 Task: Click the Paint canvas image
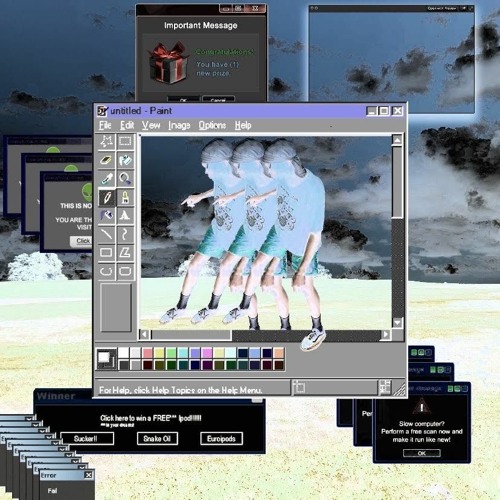coord(266,232)
